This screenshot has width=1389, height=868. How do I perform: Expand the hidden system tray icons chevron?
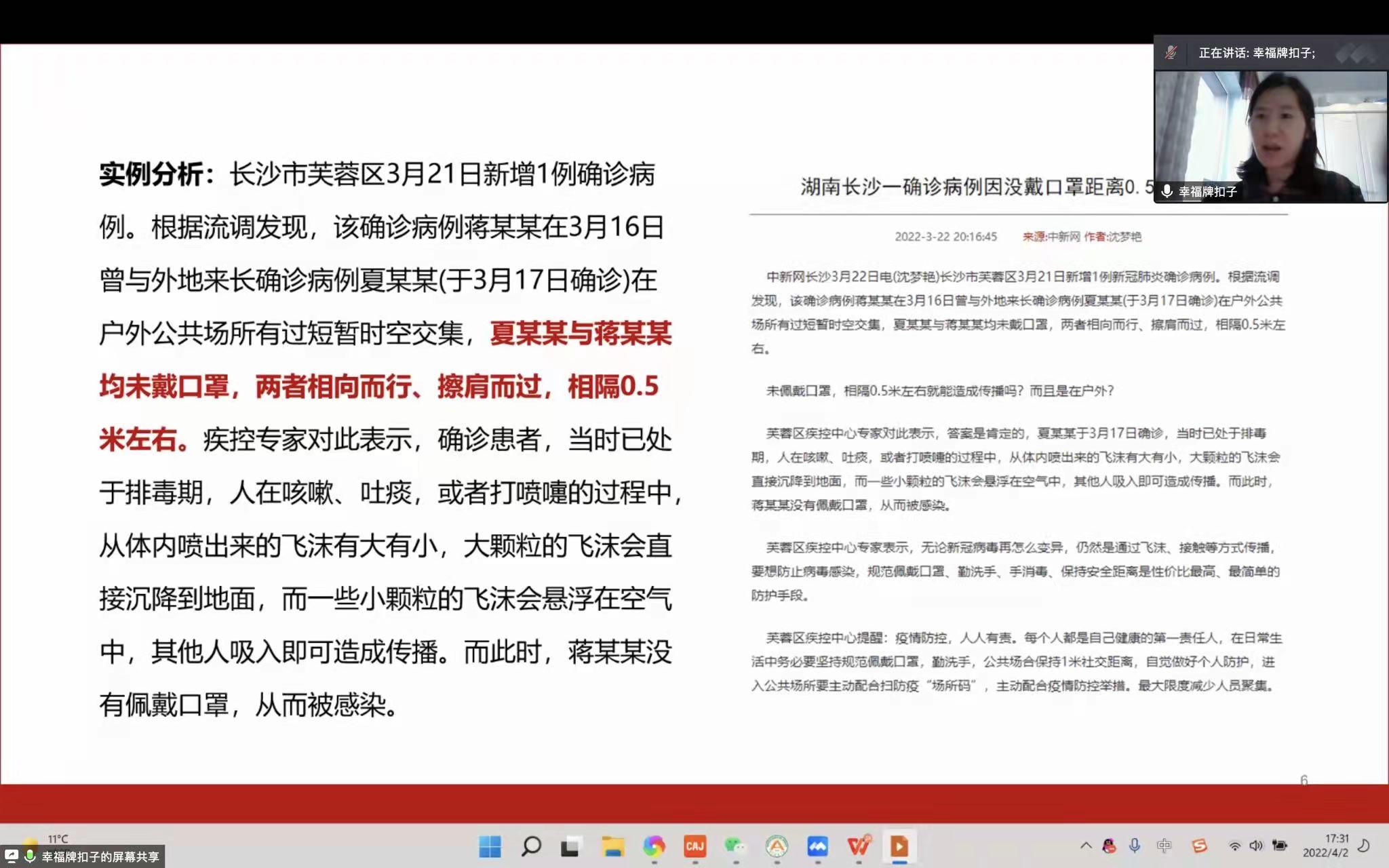[1086, 846]
